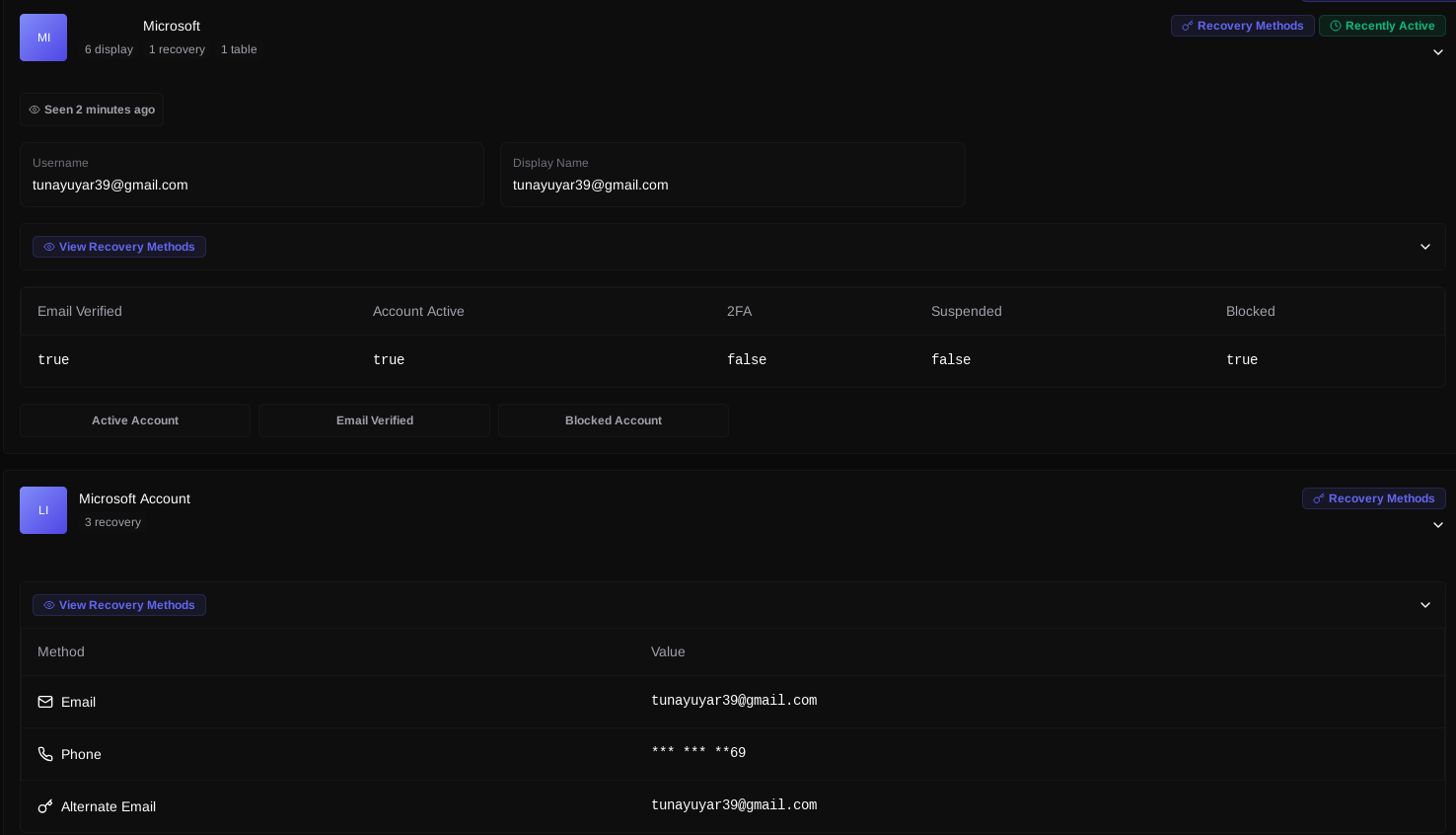Viewport: 1456px width, 835px height.
Task: Expand recovery methods chevron in Microsoft card
Action: [1425, 247]
